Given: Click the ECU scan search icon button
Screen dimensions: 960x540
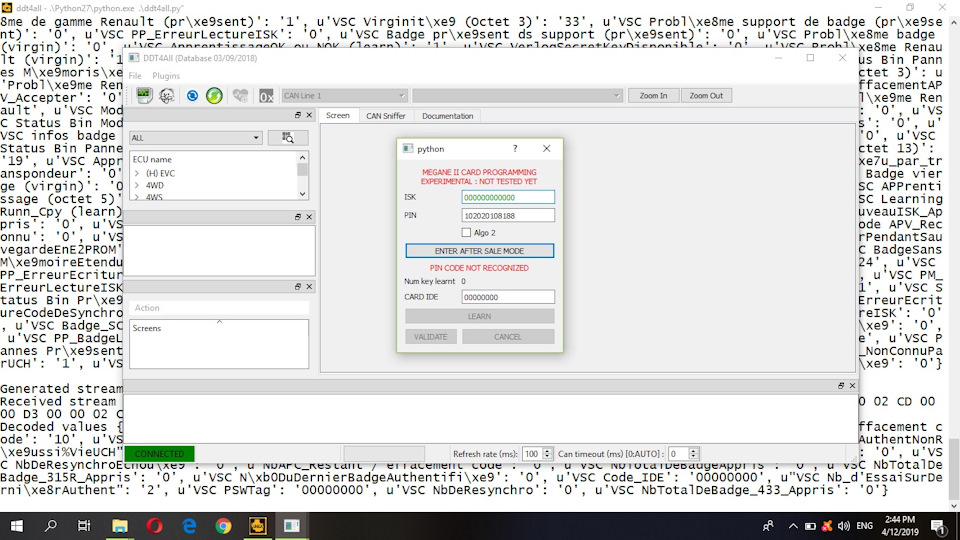Looking at the screenshot, I should click(288, 138).
